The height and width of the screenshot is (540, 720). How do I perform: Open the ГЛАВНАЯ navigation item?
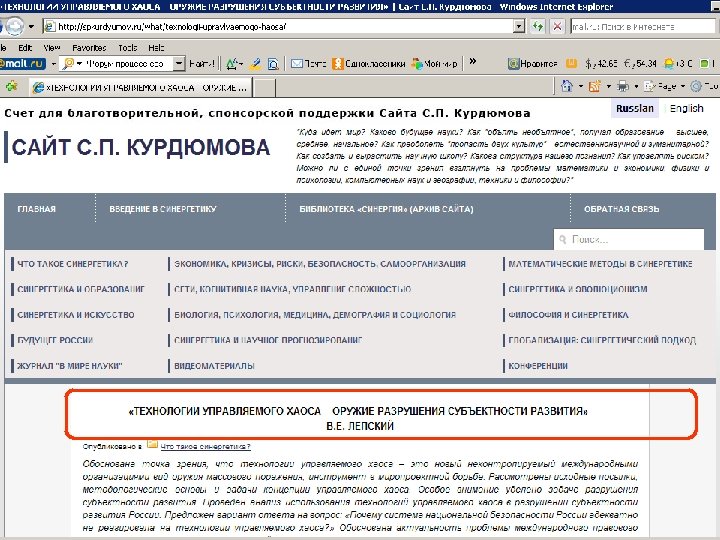tap(37, 209)
